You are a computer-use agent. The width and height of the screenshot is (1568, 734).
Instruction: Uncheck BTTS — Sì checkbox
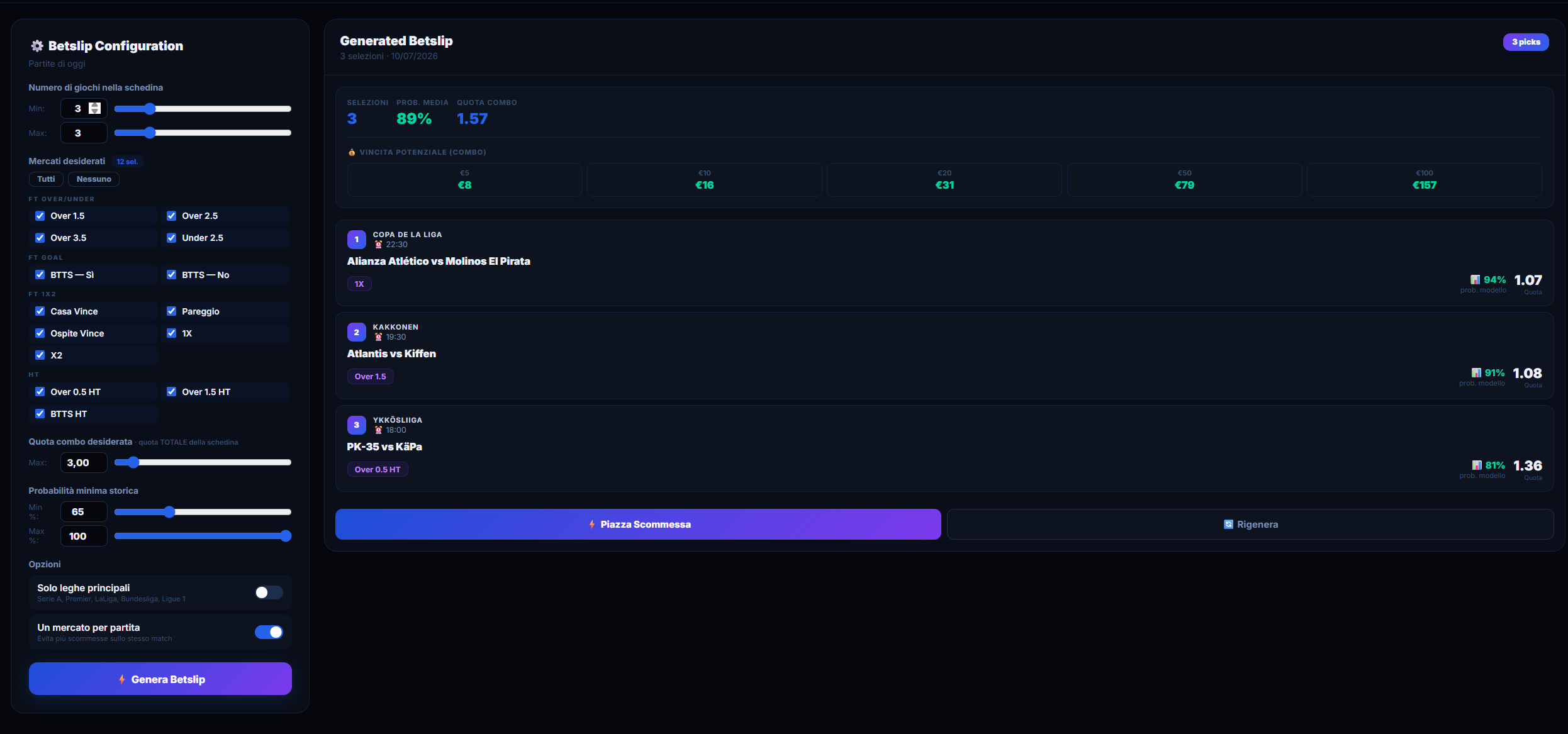(40, 275)
